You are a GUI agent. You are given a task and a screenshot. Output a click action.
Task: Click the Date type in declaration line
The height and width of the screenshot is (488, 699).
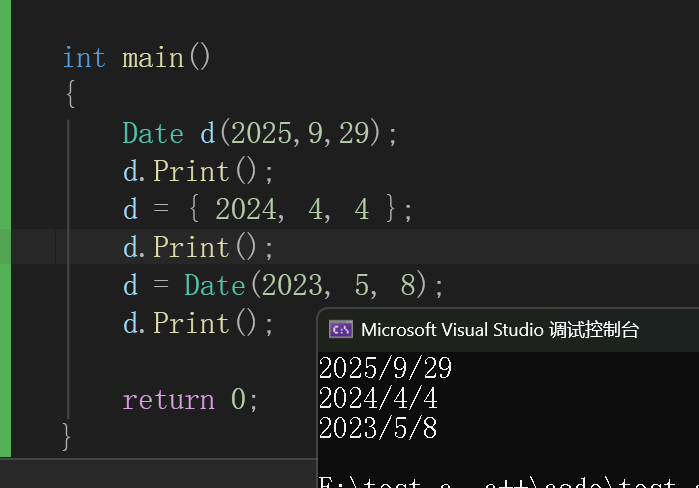[153, 133]
